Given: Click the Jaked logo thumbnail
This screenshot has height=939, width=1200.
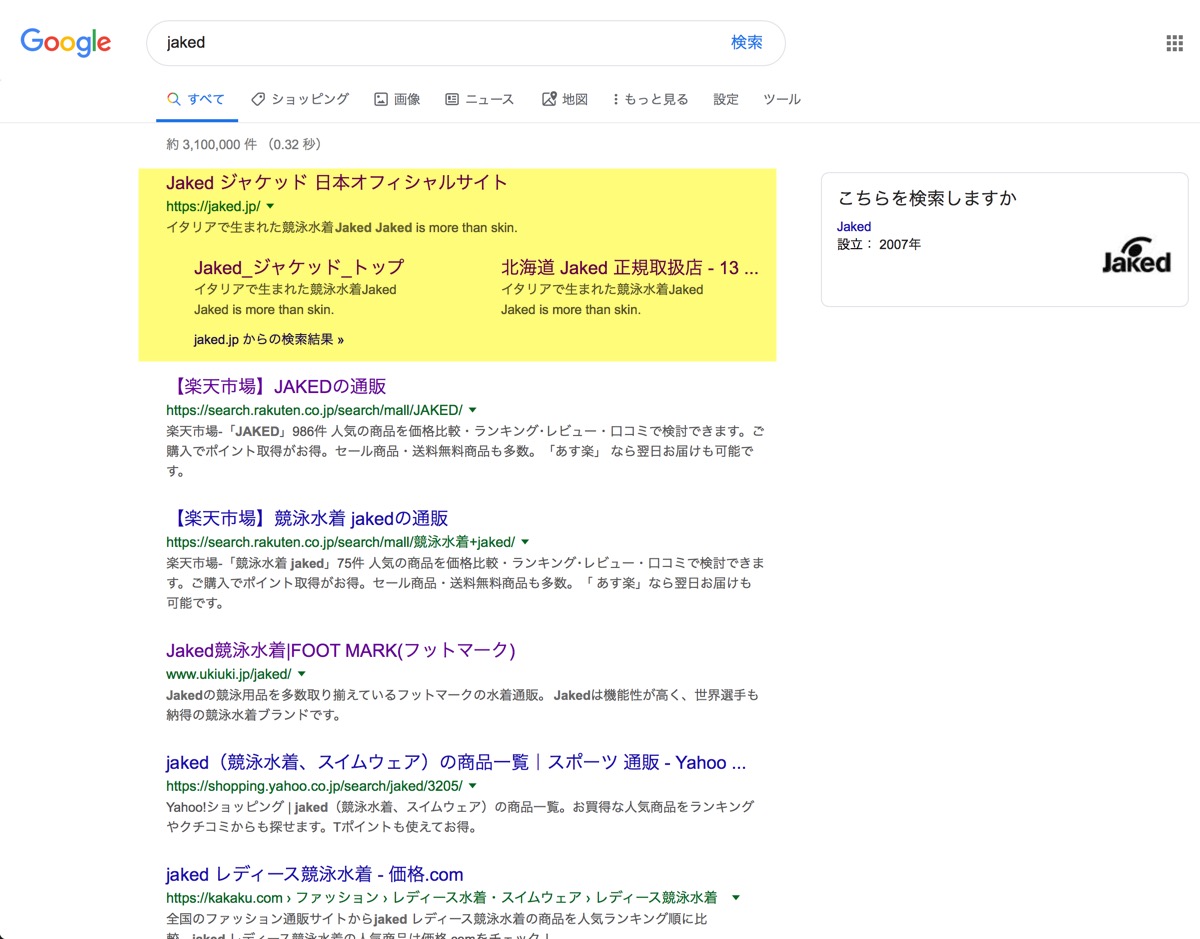Looking at the screenshot, I should [x=1136, y=255].
